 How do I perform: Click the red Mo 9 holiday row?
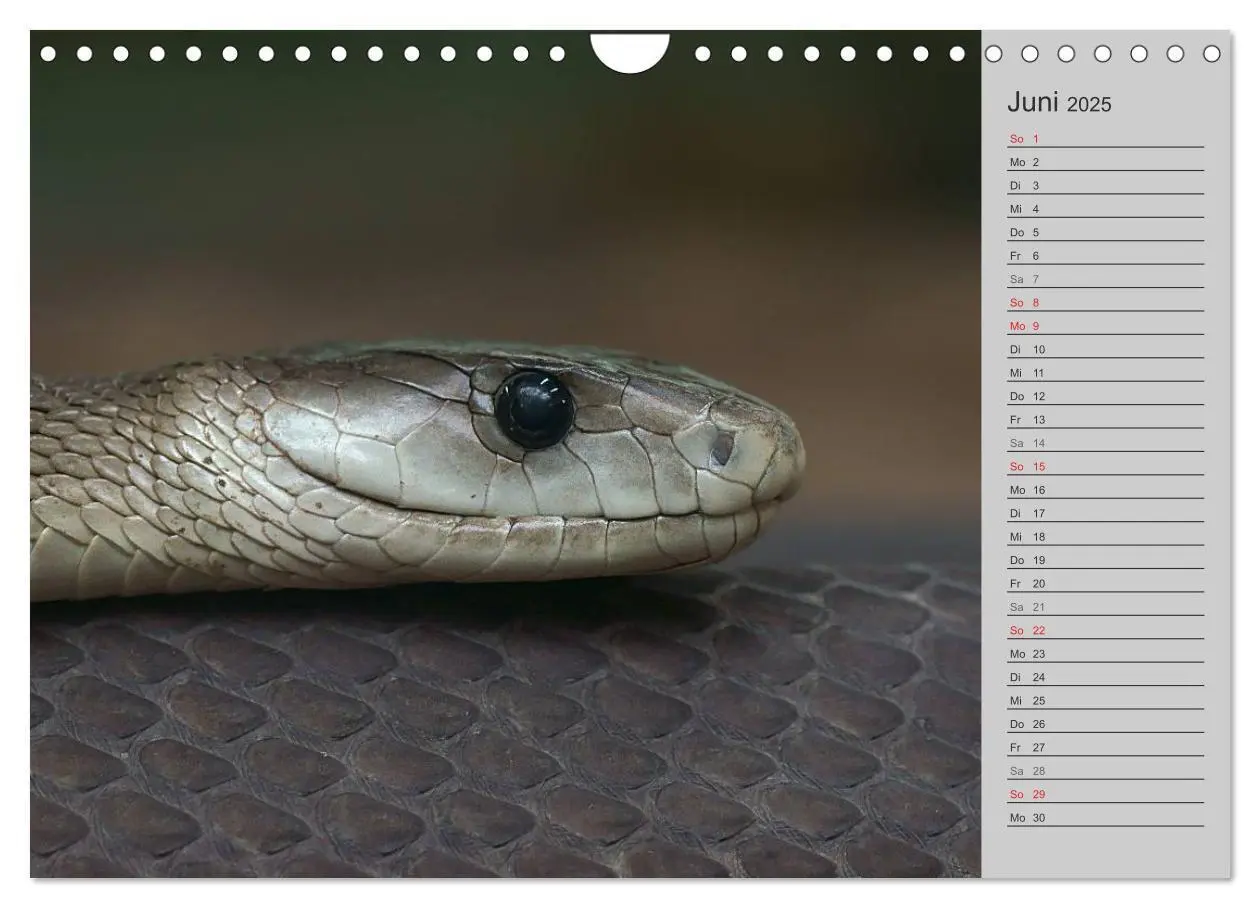(1105, 326)
